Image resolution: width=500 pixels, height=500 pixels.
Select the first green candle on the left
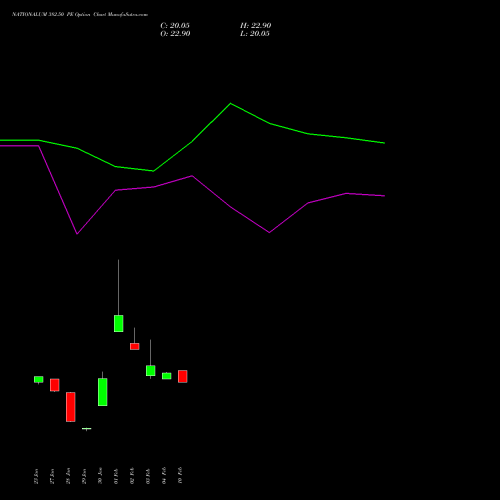click(x=39, y=379)
